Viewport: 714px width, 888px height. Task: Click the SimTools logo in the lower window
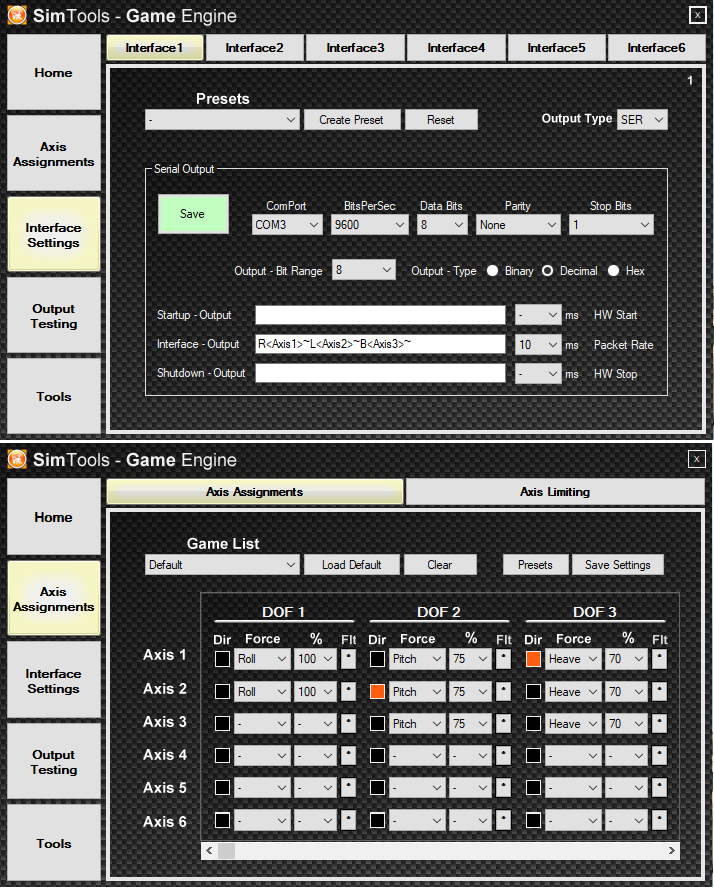[x=17, y=459]
